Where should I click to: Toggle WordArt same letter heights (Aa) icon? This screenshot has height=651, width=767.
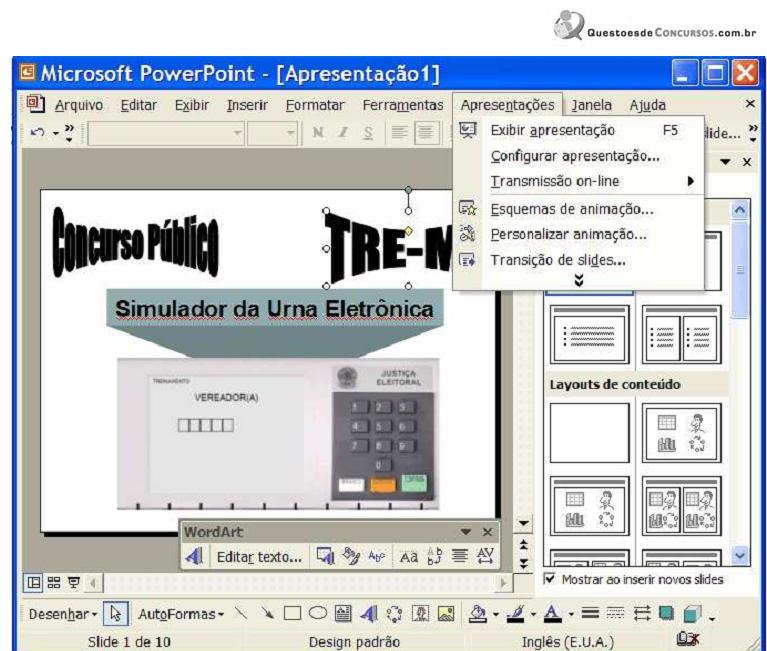point(408,557)
